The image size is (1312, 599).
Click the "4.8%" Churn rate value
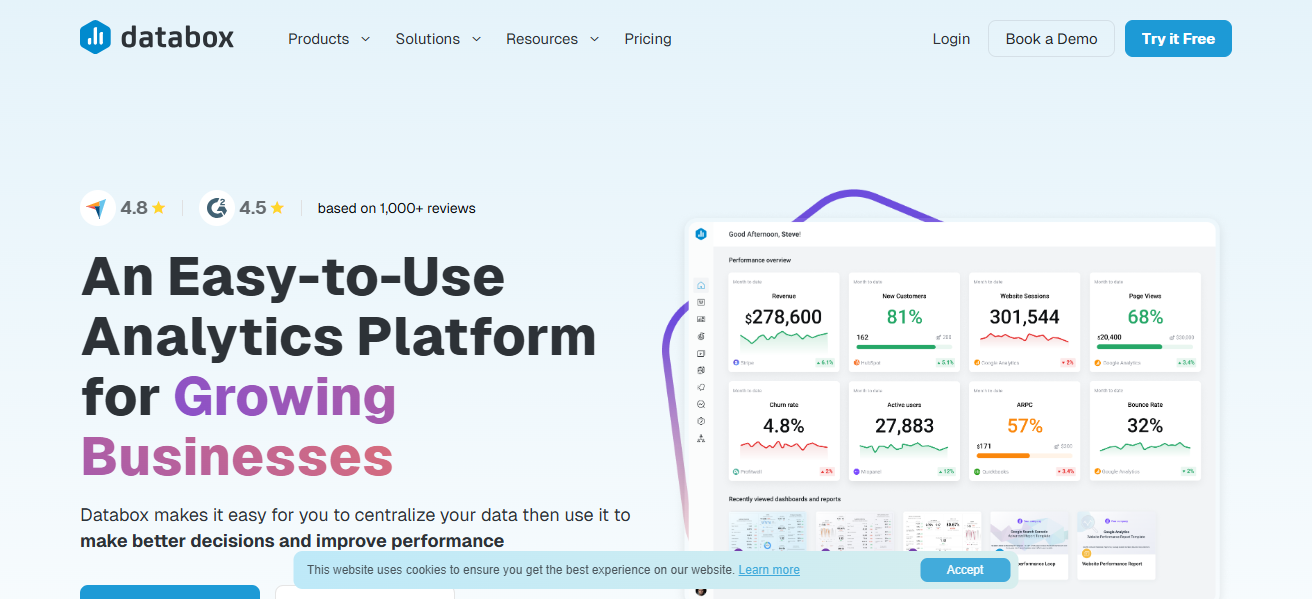point(784,426)
